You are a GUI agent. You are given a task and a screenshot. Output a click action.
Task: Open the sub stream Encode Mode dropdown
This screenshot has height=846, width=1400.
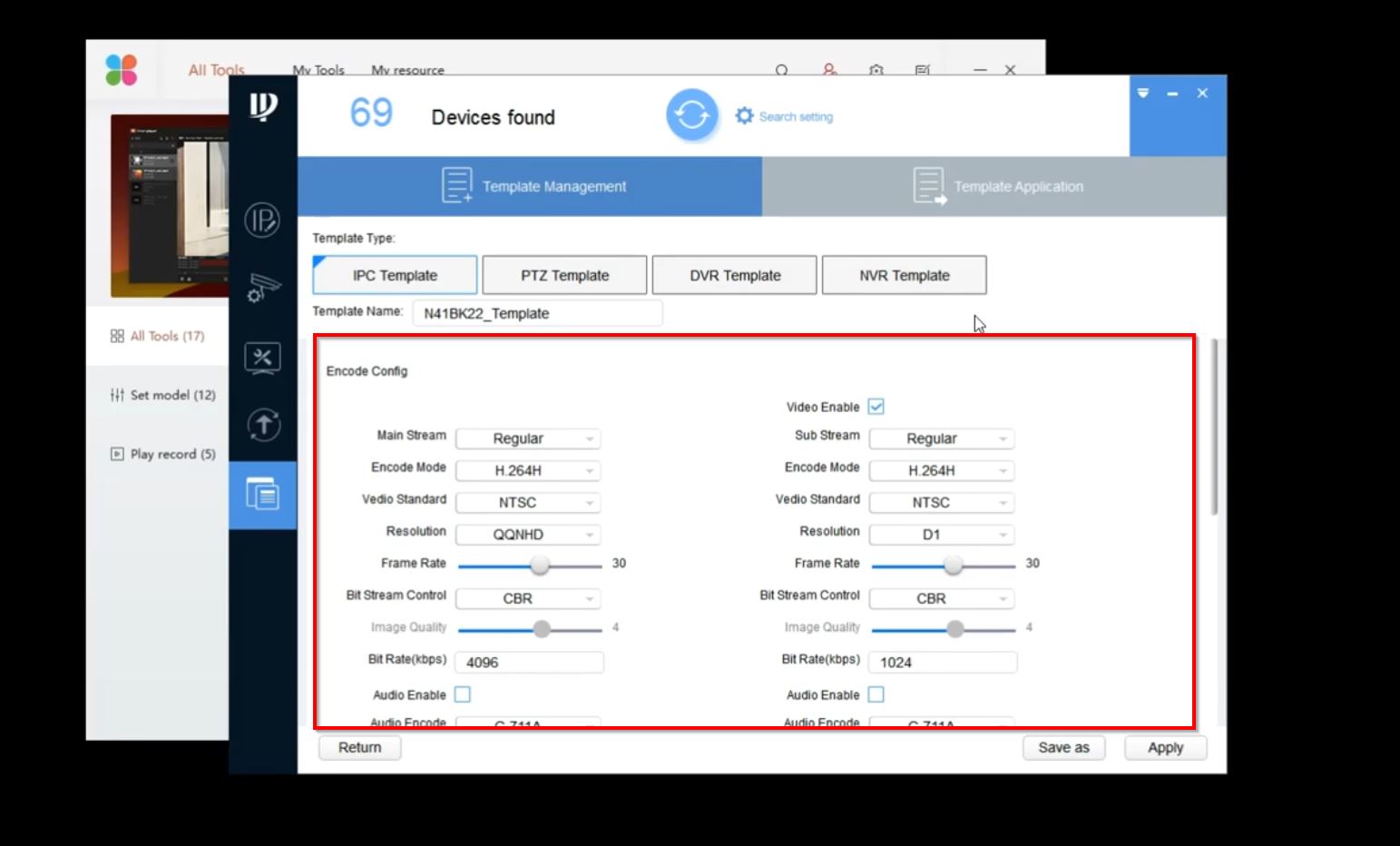tap(942, 470)
